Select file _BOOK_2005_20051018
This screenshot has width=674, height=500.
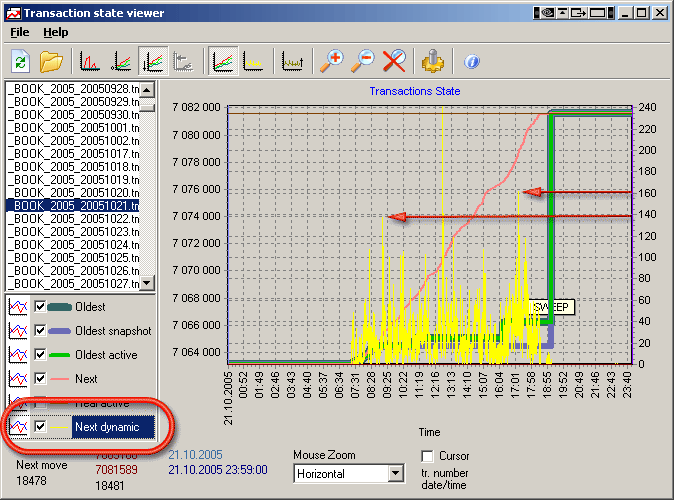click(x=73, y=166)
